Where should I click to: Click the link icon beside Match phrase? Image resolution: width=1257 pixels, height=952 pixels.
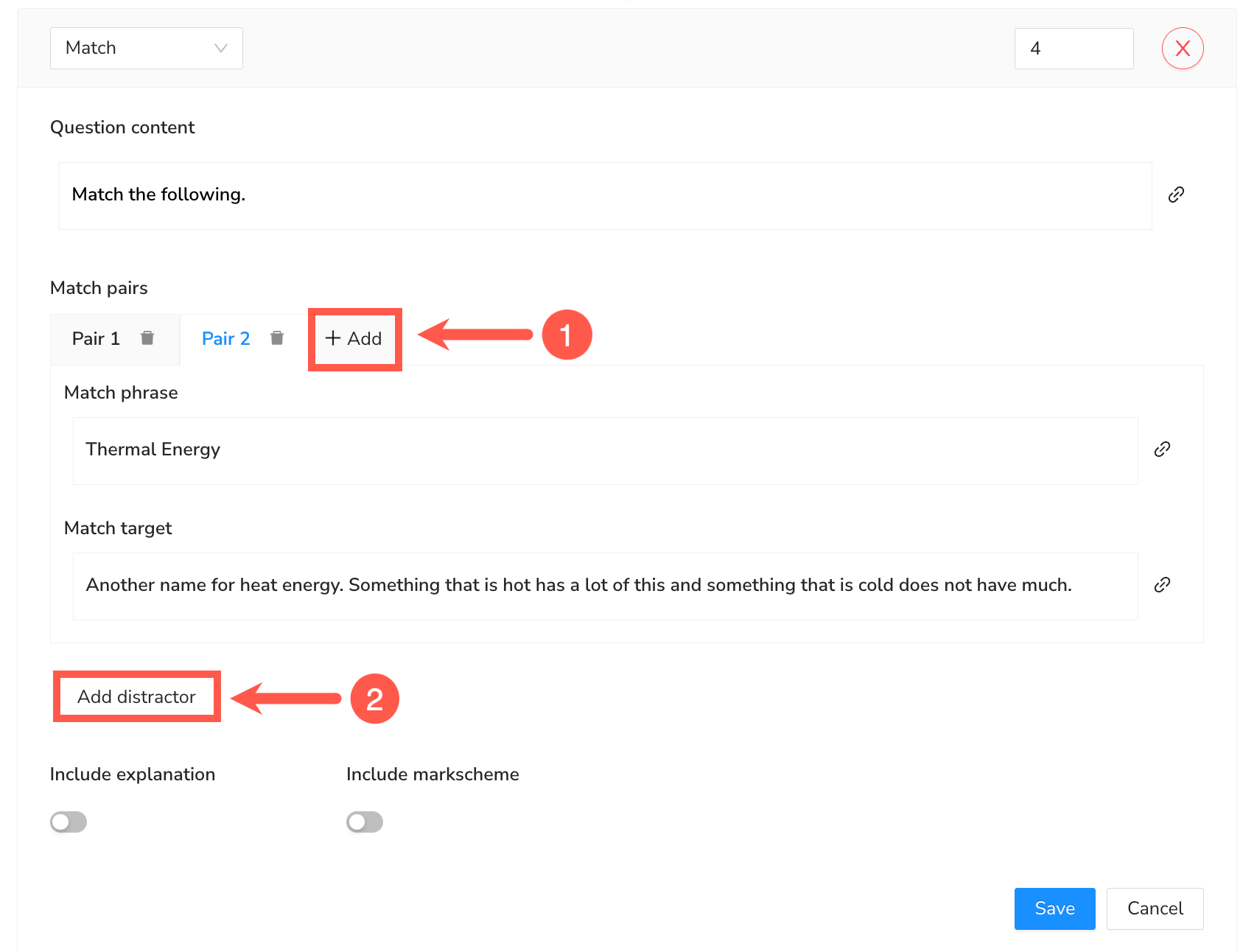[1162, 449]
